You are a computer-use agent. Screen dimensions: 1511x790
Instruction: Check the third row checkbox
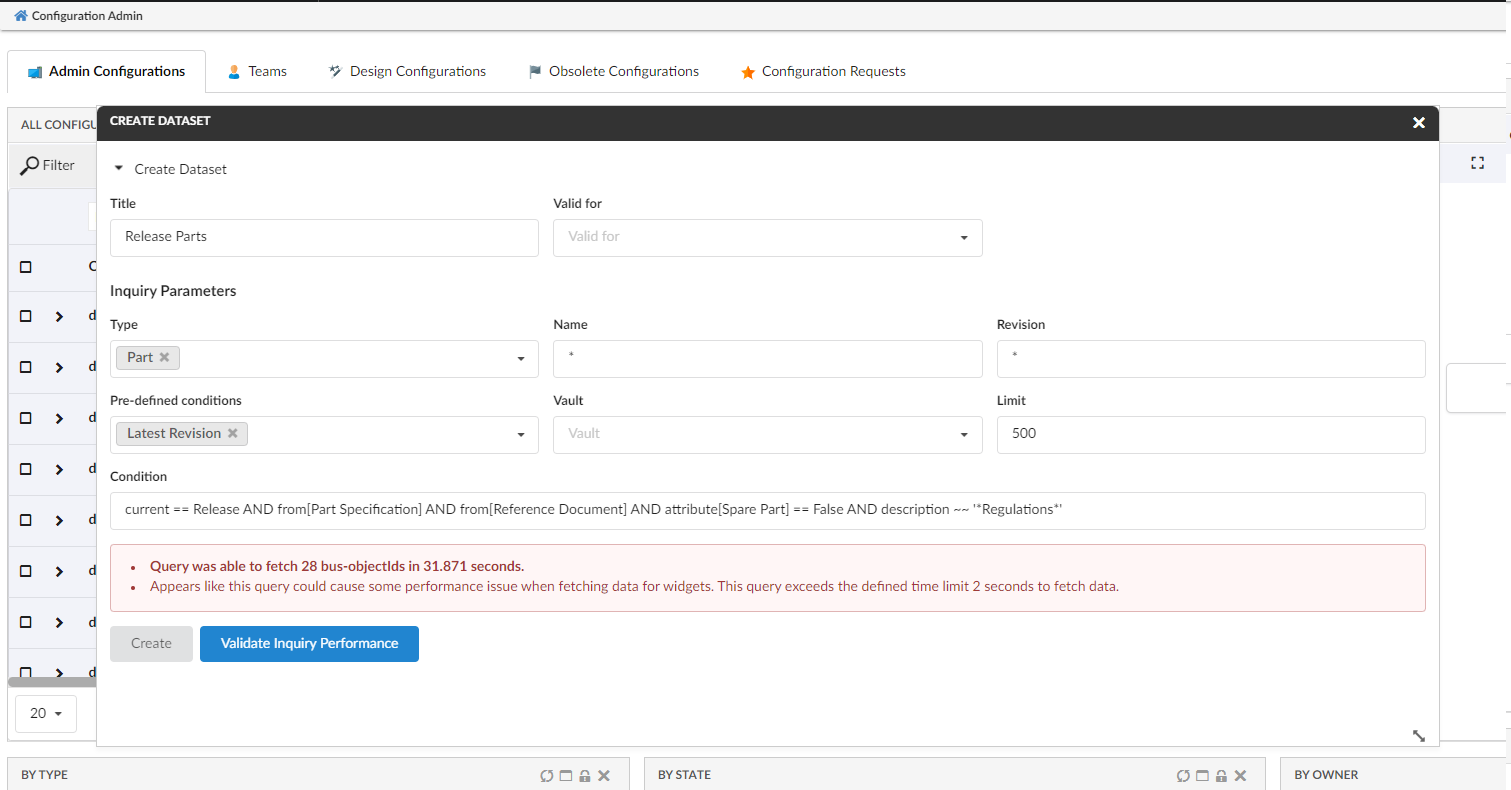(26, 418)
